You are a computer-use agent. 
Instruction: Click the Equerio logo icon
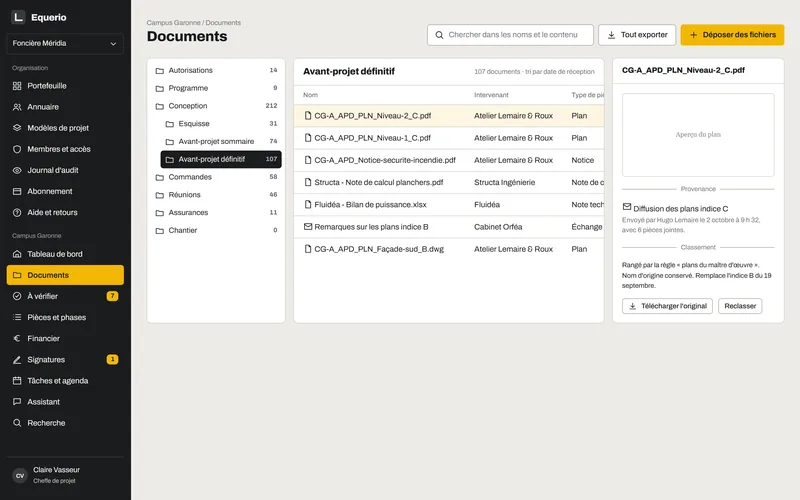pyautogui.click(x=18, y=17)
